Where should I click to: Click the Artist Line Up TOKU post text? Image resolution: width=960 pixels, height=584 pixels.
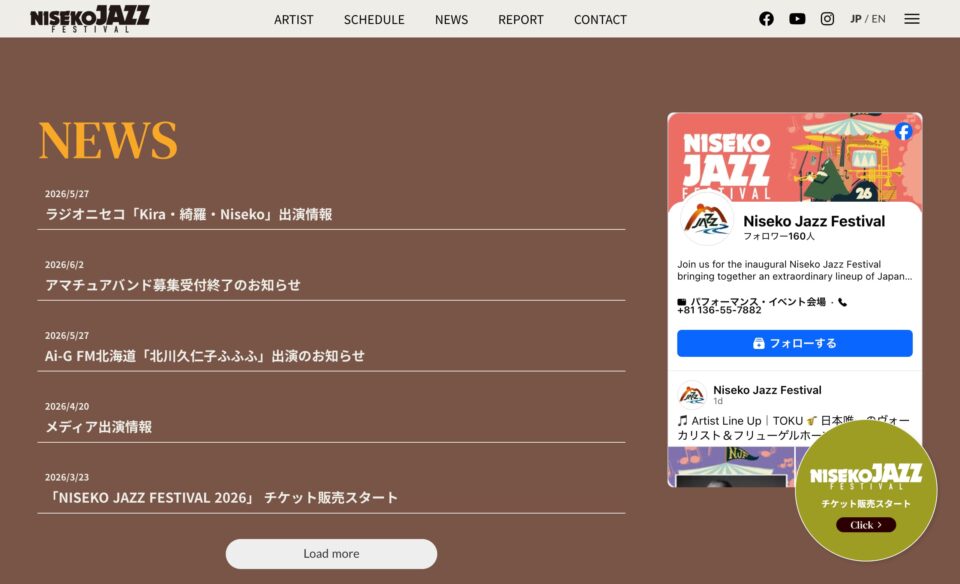(793, 428)
